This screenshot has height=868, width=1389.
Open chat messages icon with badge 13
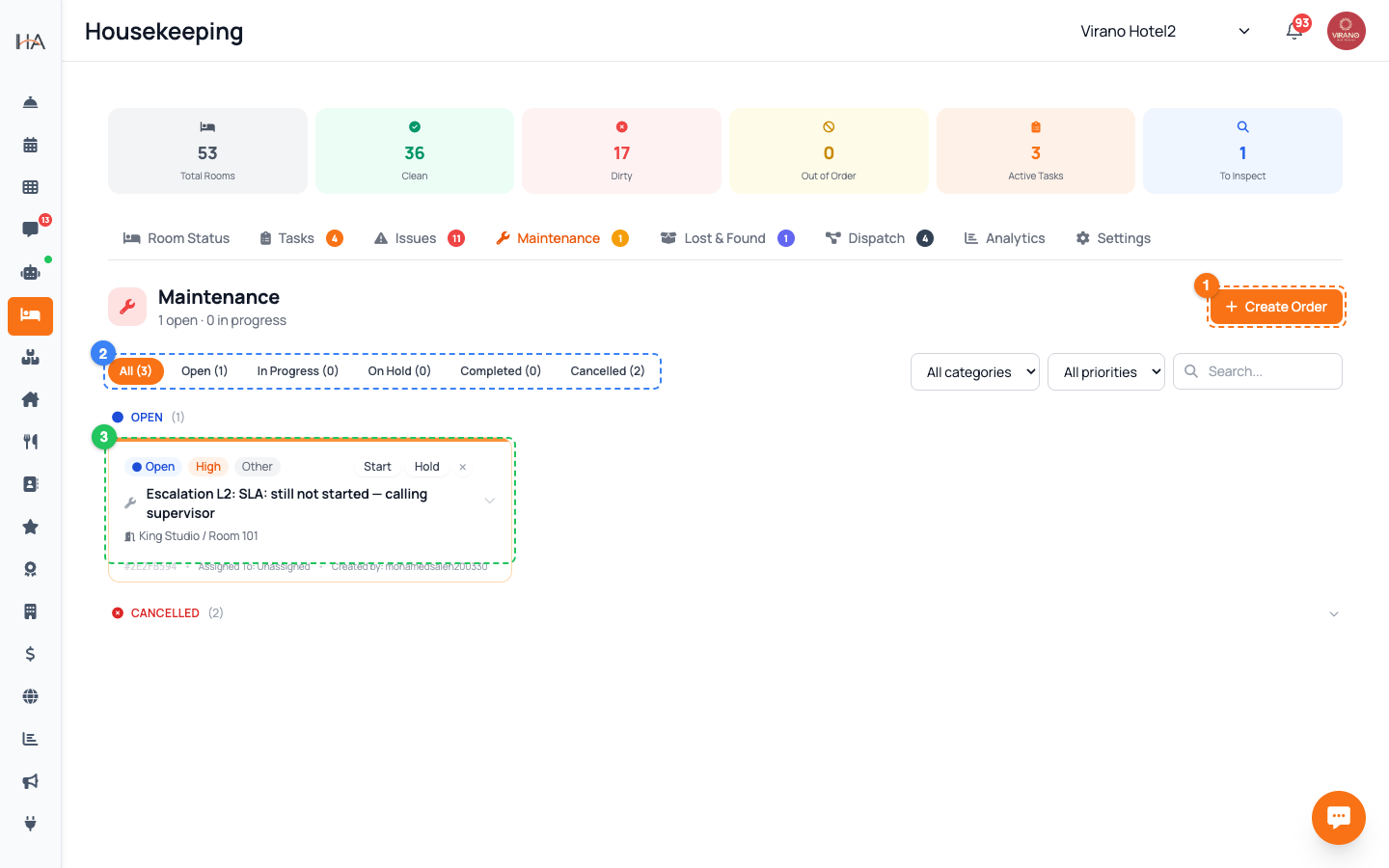coord(30,230)
